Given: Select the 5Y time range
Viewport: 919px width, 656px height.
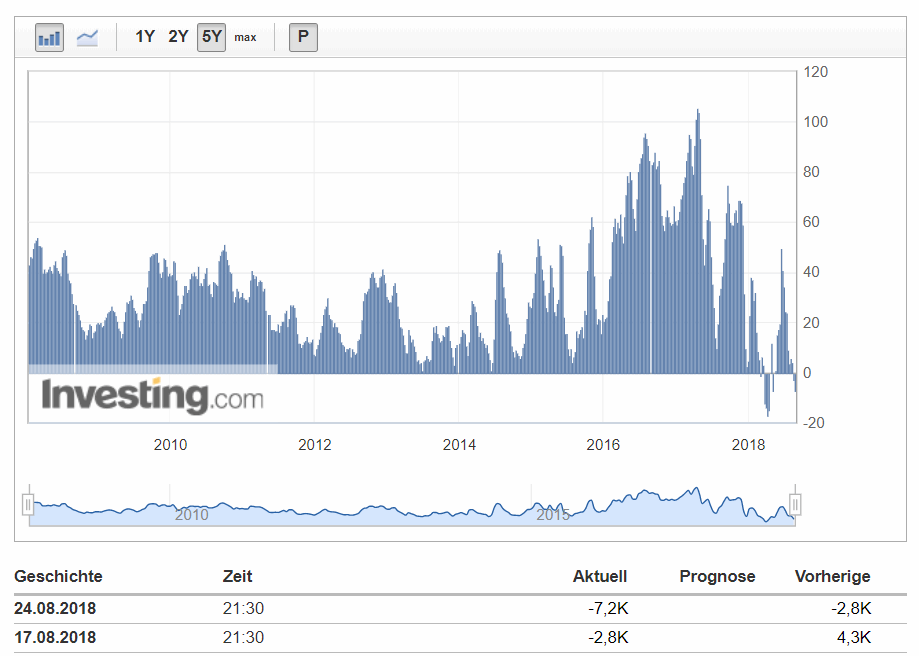Looking at the screenshot, I should [211, 38].
